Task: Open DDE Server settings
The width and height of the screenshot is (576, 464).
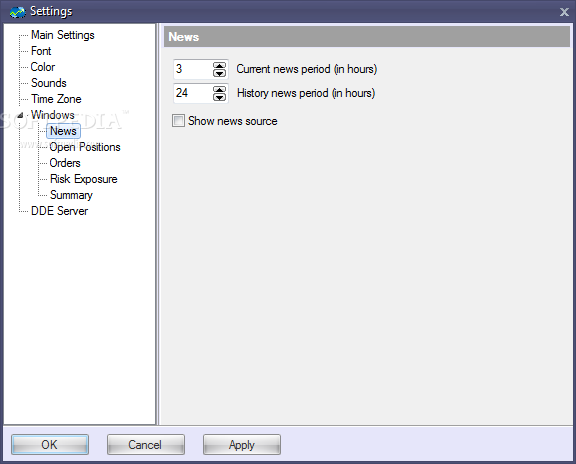Action: [60, 211]
